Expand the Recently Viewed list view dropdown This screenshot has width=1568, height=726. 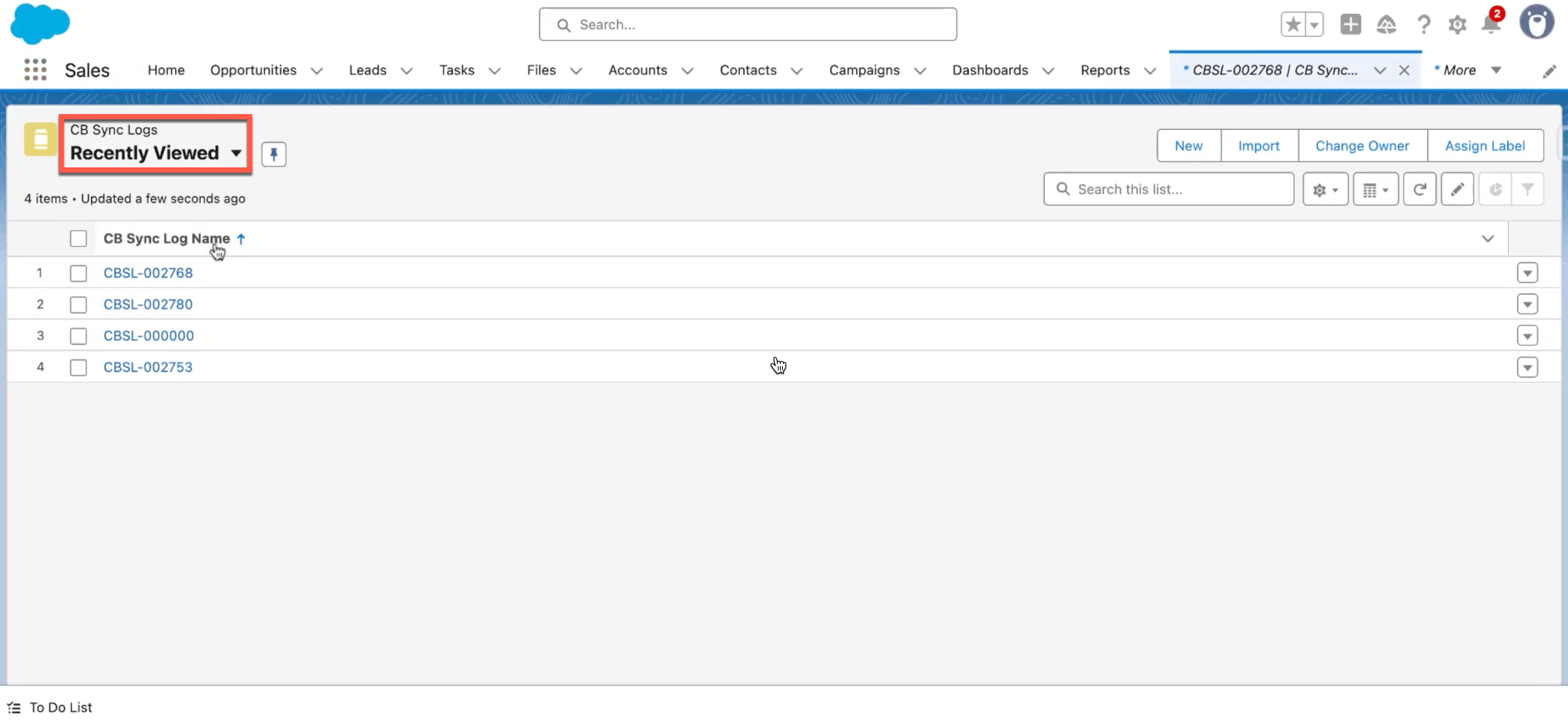[236, 153]
